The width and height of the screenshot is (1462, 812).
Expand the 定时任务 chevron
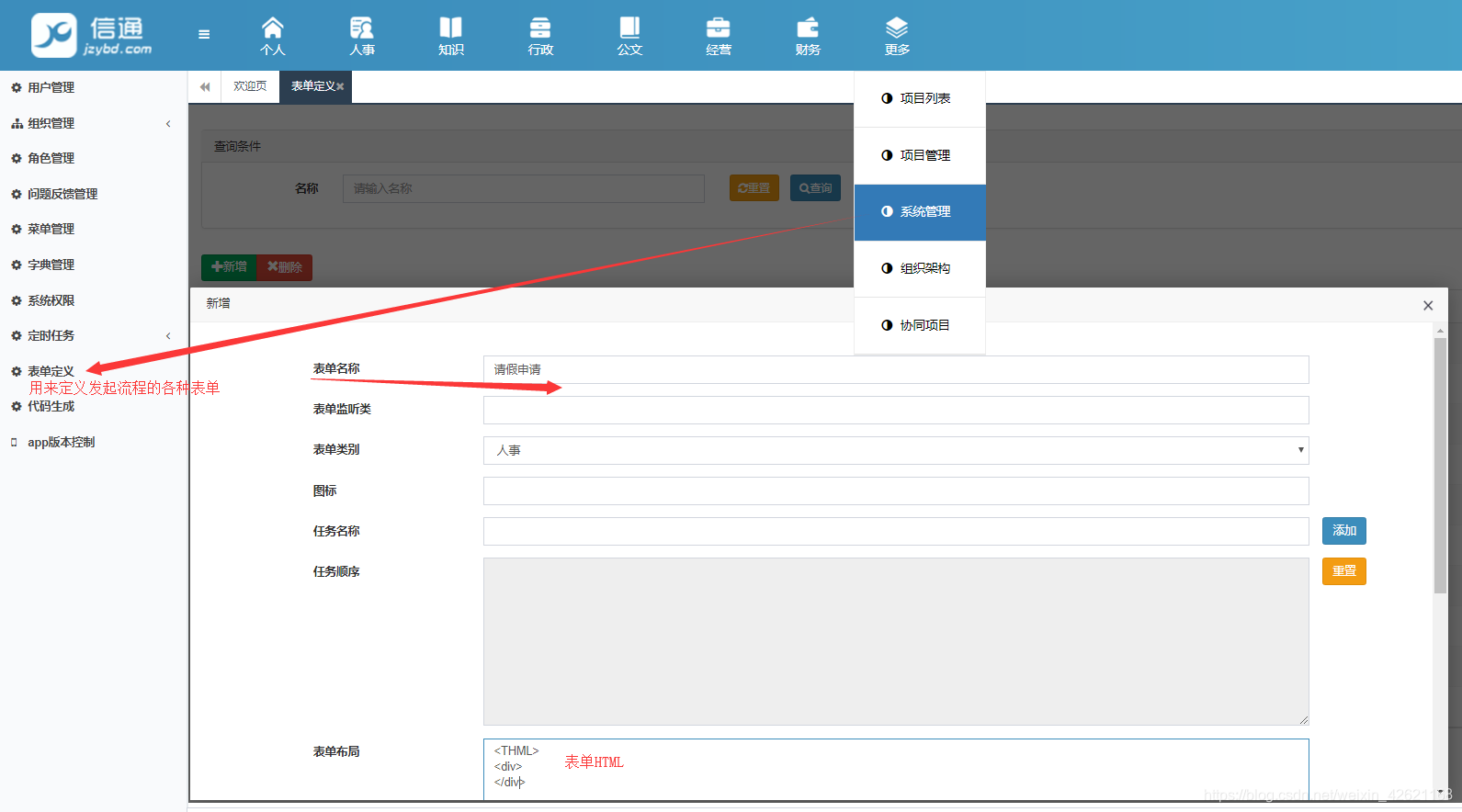click(x=168, y=336)
